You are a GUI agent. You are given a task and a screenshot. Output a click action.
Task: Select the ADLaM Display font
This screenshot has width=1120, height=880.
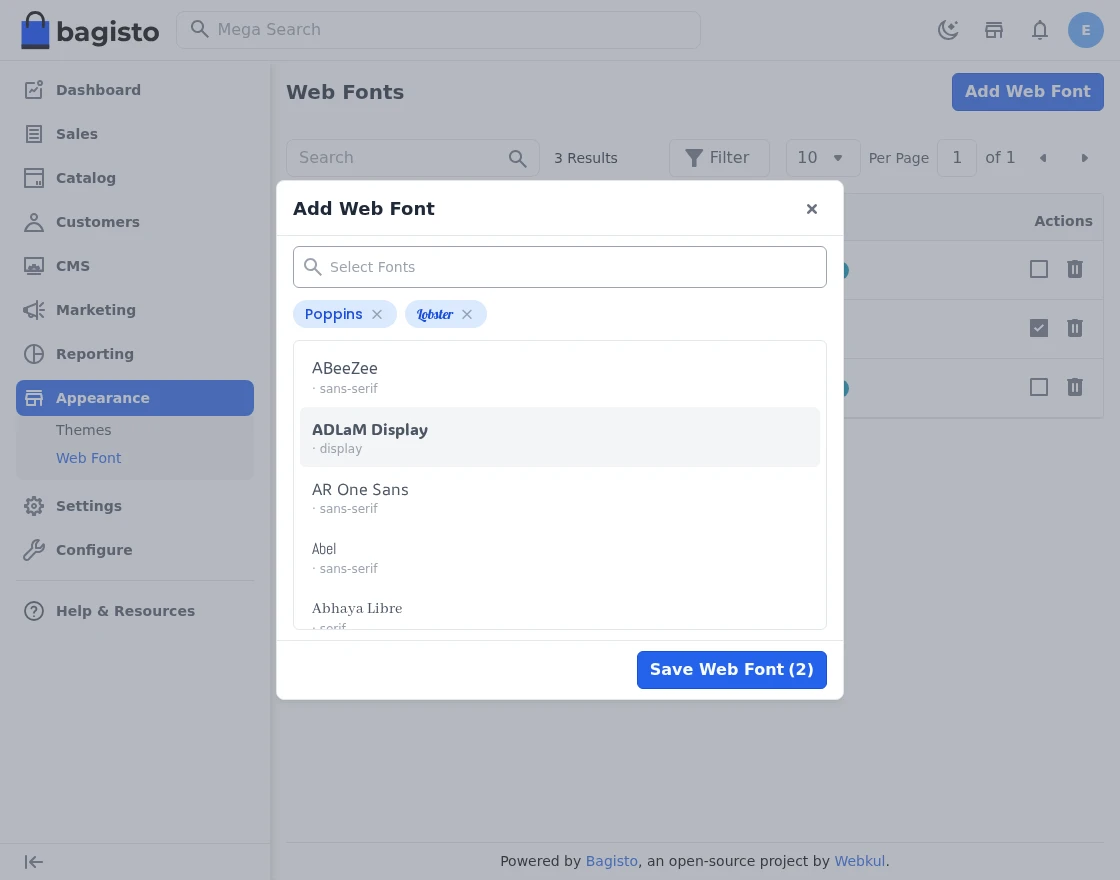click(x=559, y=438)
